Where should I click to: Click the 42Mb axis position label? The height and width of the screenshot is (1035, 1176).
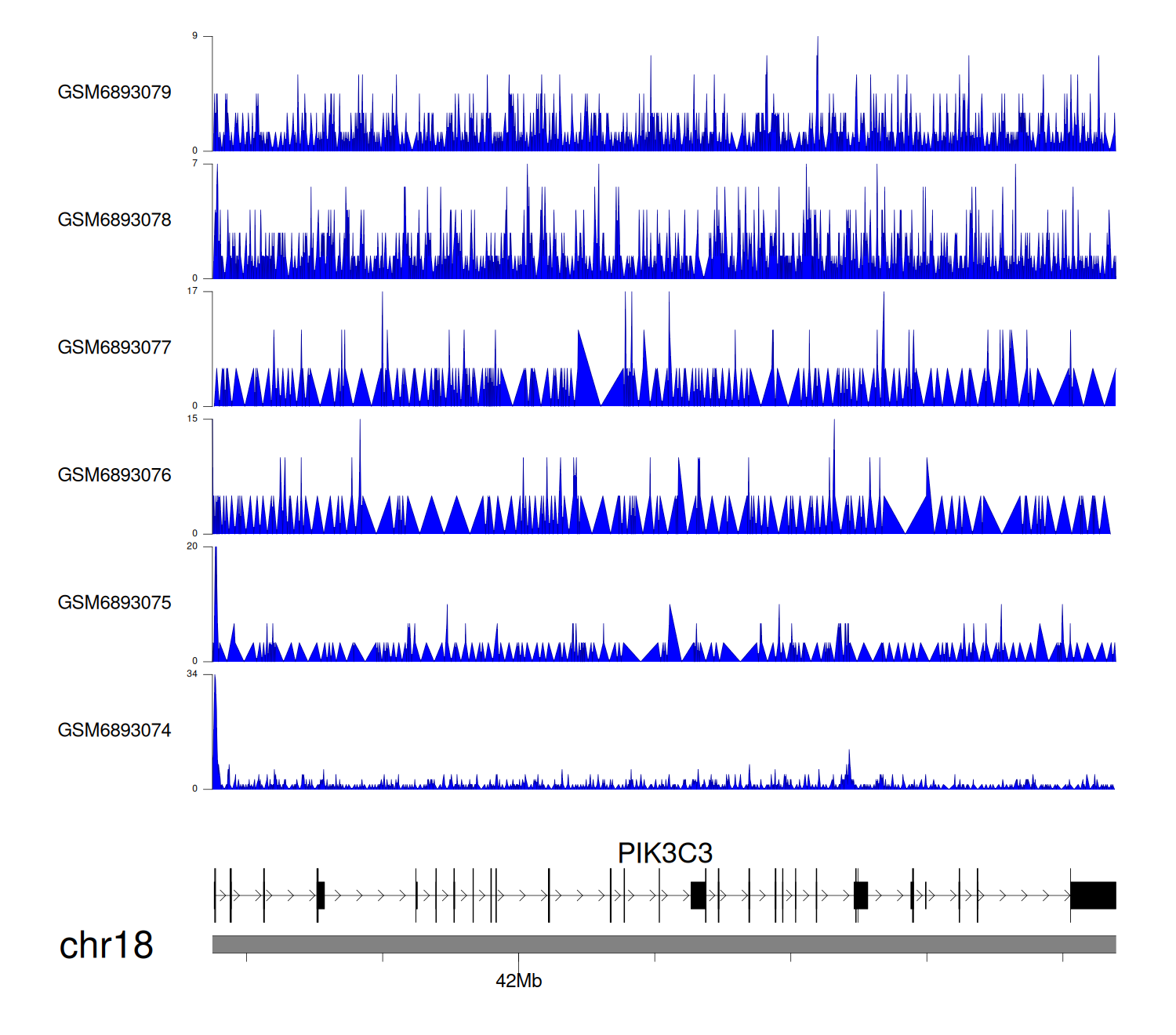518,981
